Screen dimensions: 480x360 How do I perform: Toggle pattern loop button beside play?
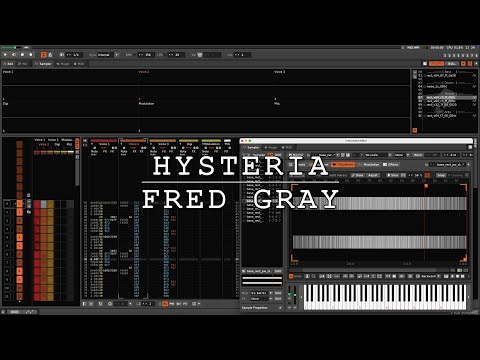point(14,55)
